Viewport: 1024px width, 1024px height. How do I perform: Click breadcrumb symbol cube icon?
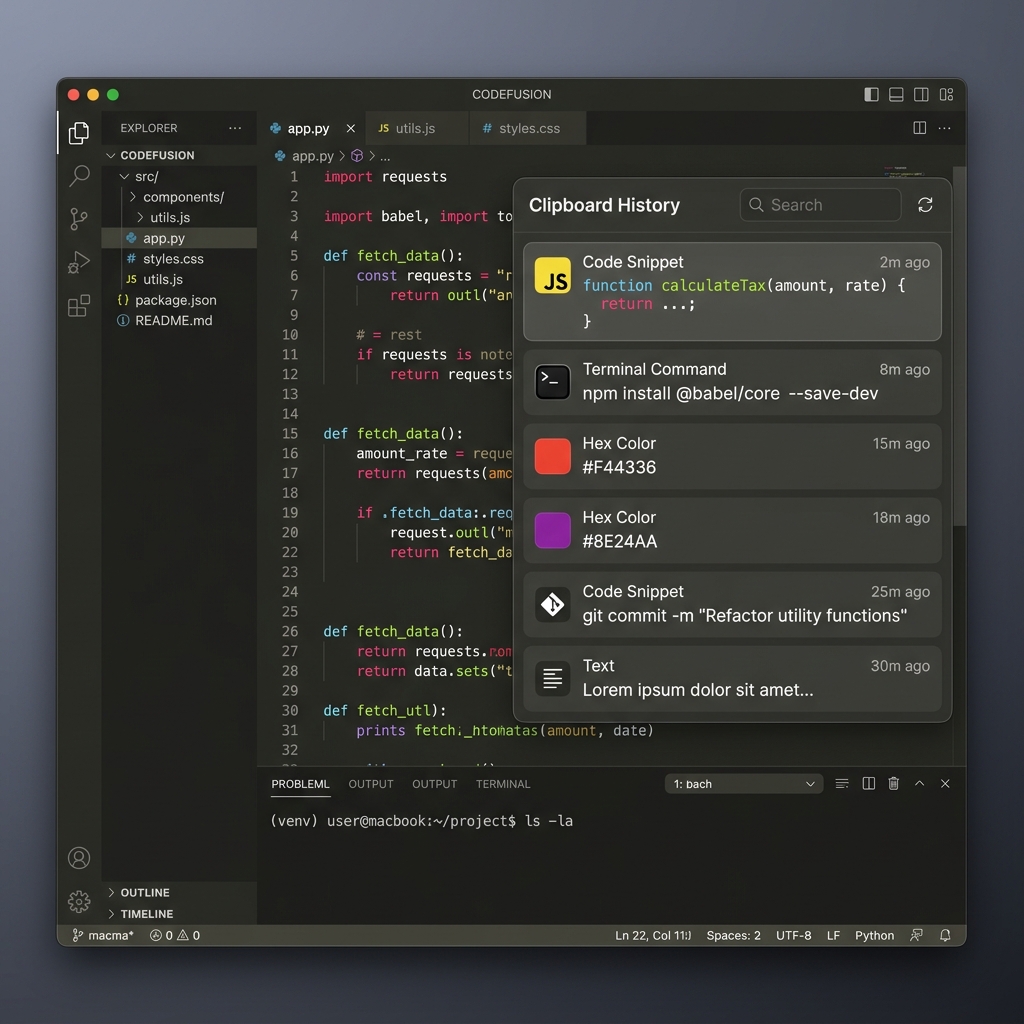click(x=357, y=156)
